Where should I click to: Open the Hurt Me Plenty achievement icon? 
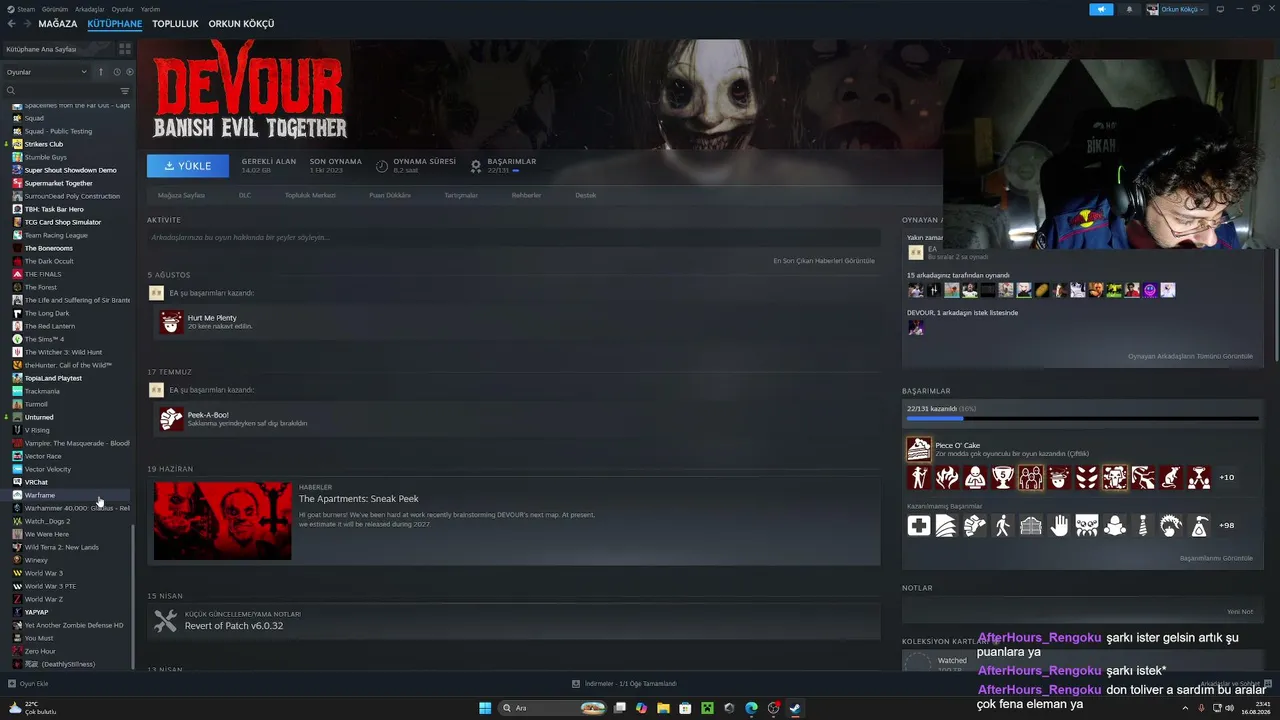[x=172, y=321]
